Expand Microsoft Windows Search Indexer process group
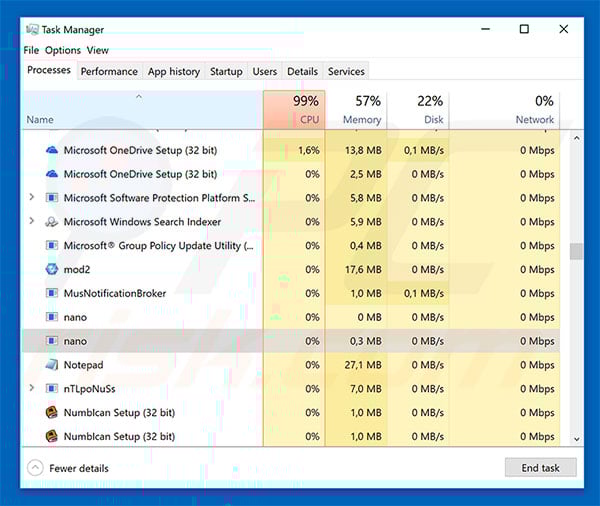600x506 pixels. click(x=32, y=221)
